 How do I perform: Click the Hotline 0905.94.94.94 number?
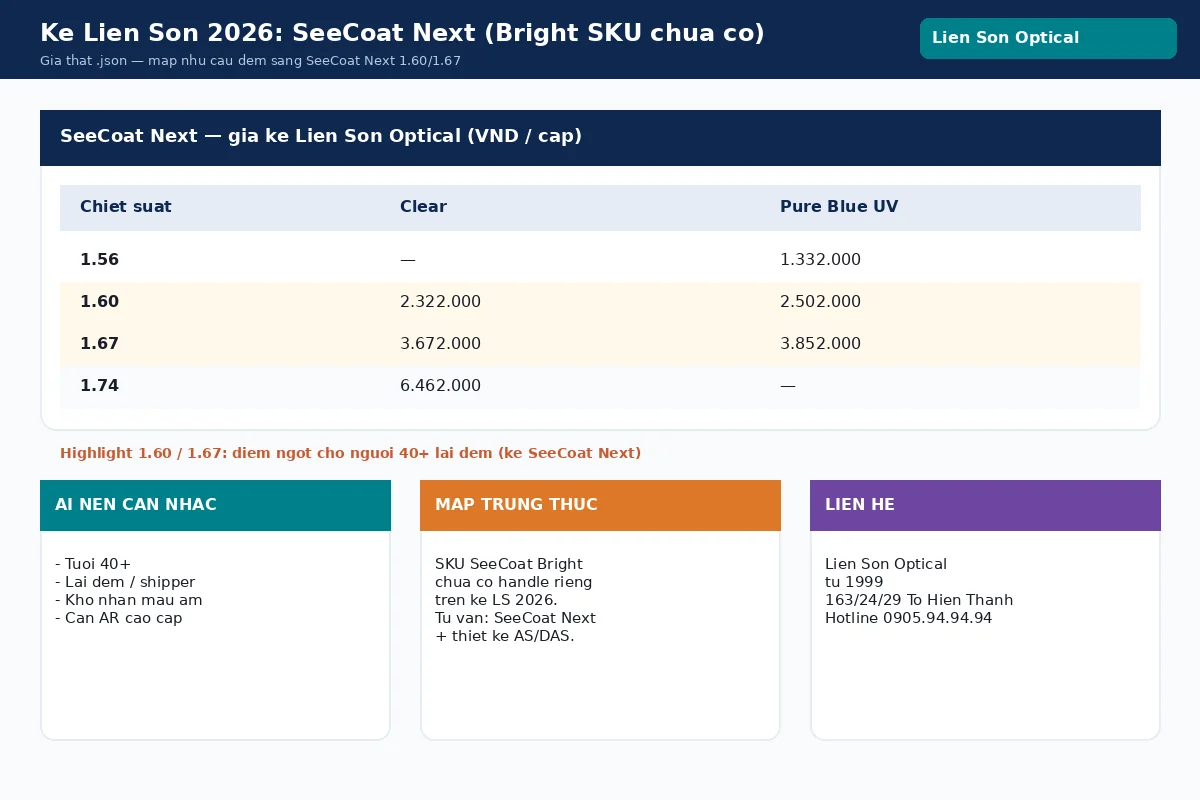pyautogui.click(x=909, y=618)
